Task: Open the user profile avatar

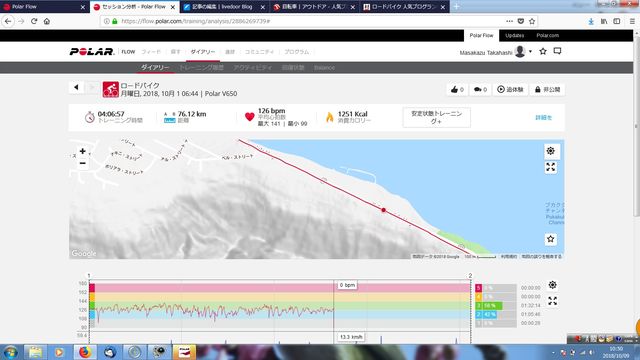Action: pyautogui.click(x=520, y=51)
